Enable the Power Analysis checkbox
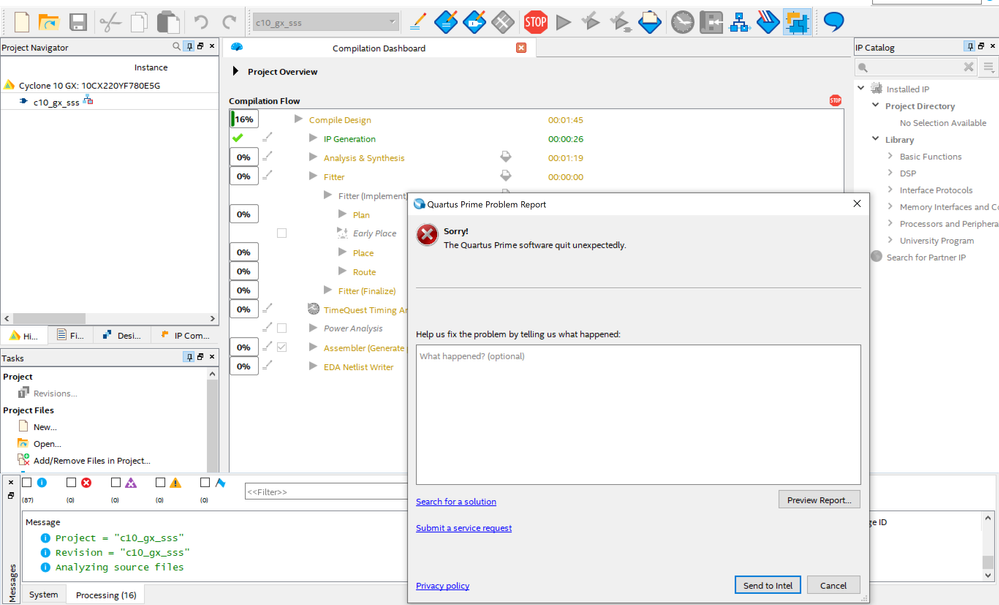Screen dimensions: 999x605 coord(282,328)
